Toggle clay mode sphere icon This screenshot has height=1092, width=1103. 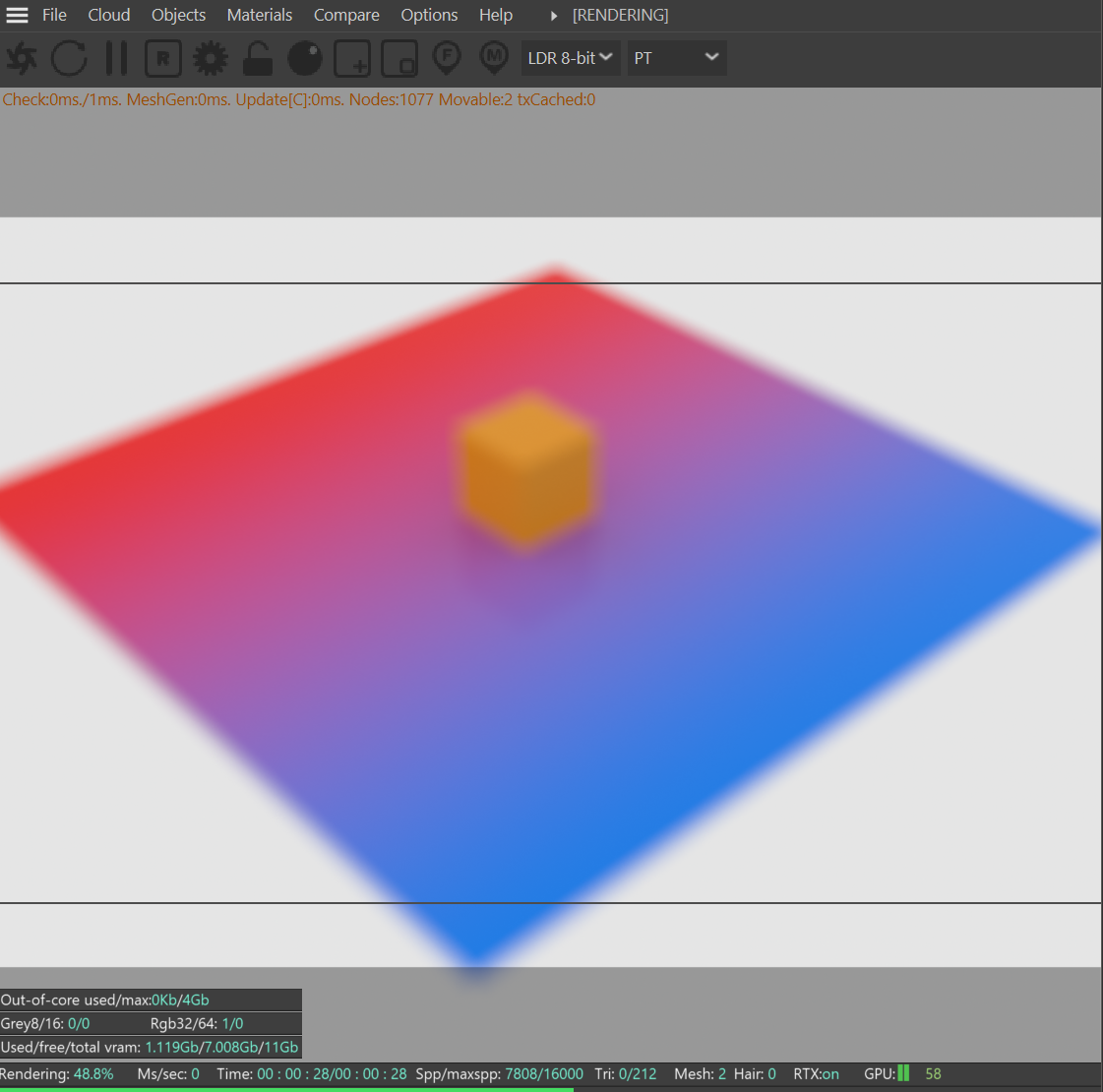click(x=305, y=59)
